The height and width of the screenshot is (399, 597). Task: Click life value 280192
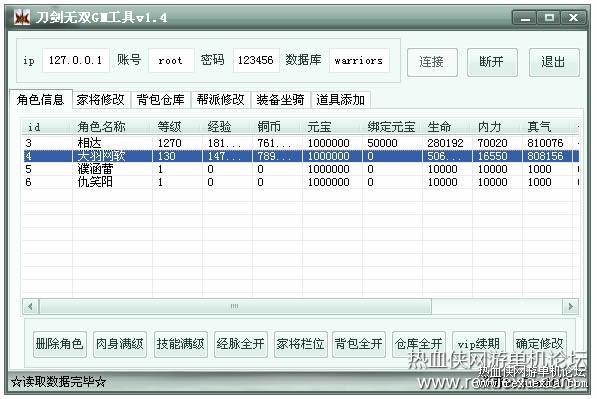445,143
